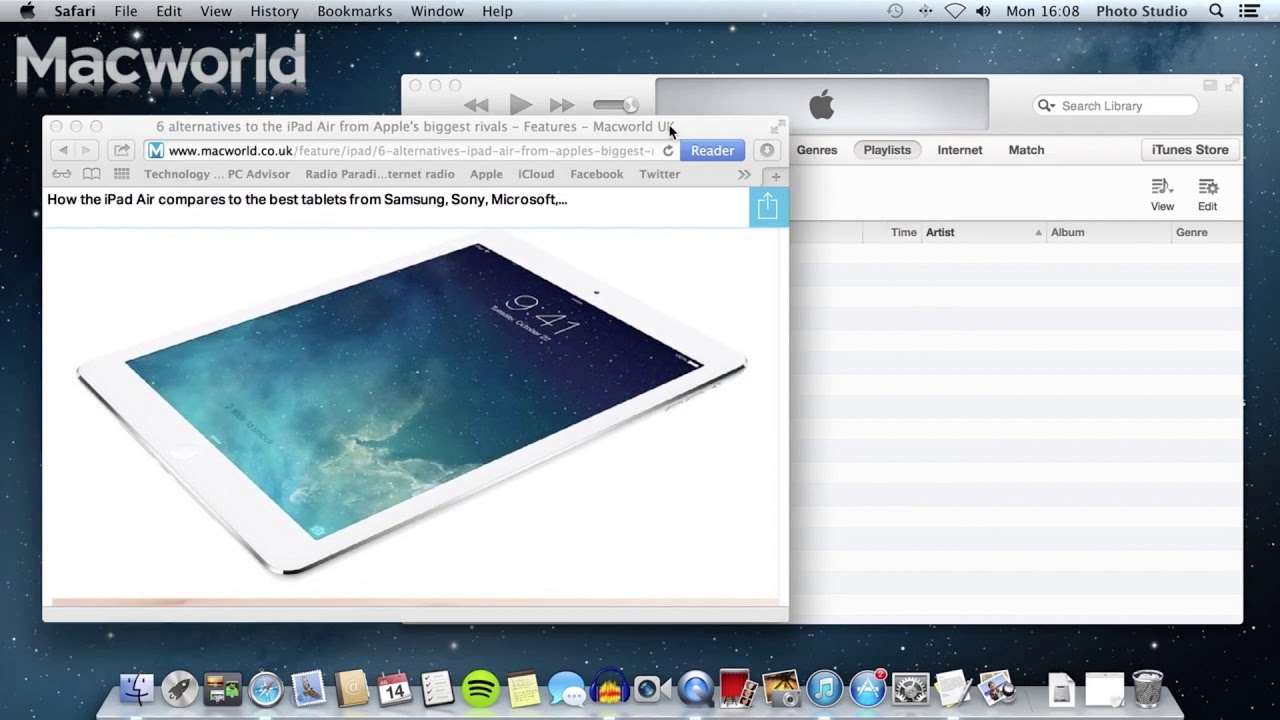This screenshot has width=1280, height=720.
Task: Open the Radio Paradise internet radio bookmark
Action: [x=380, y=174]
